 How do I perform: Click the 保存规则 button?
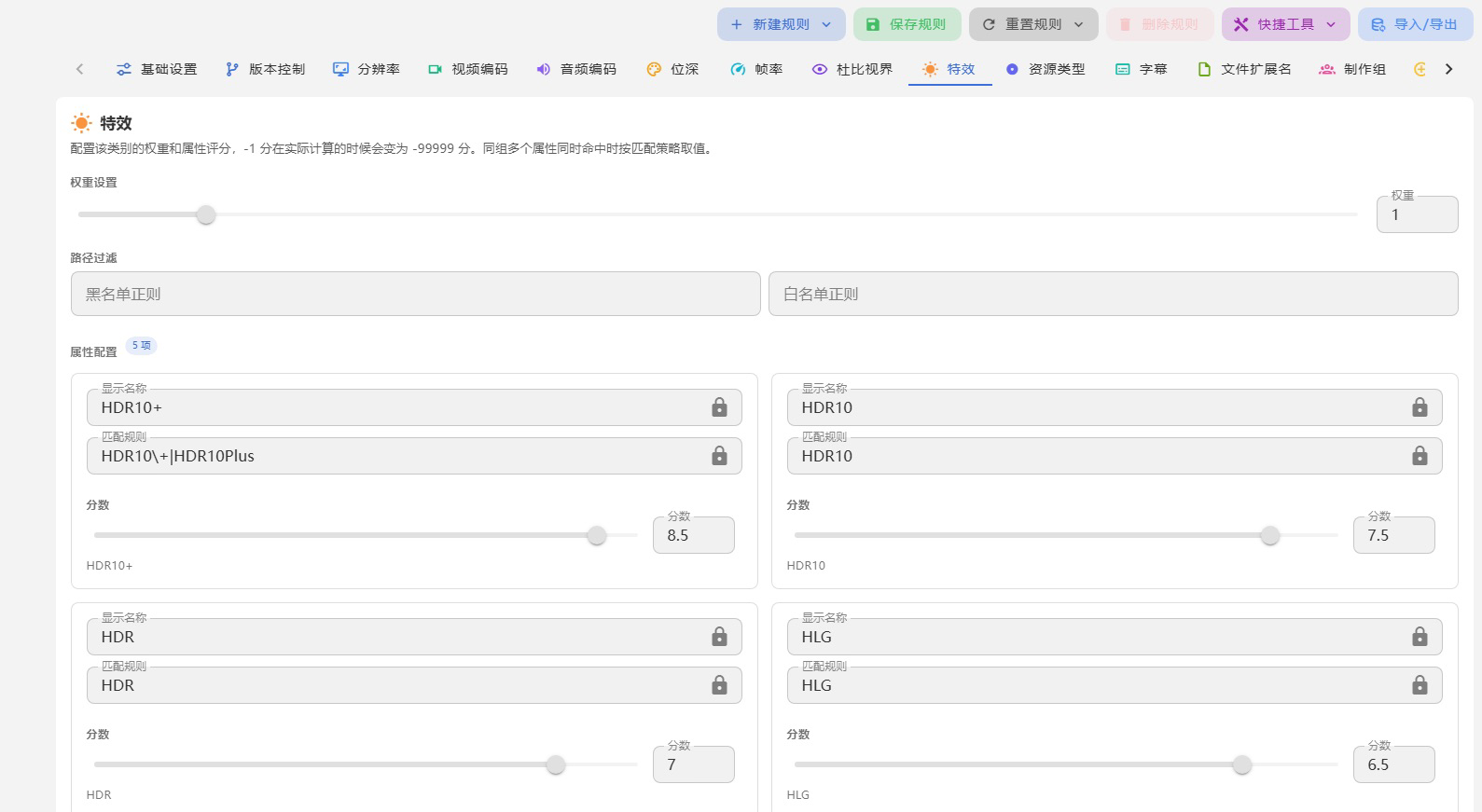click(906, 24)
